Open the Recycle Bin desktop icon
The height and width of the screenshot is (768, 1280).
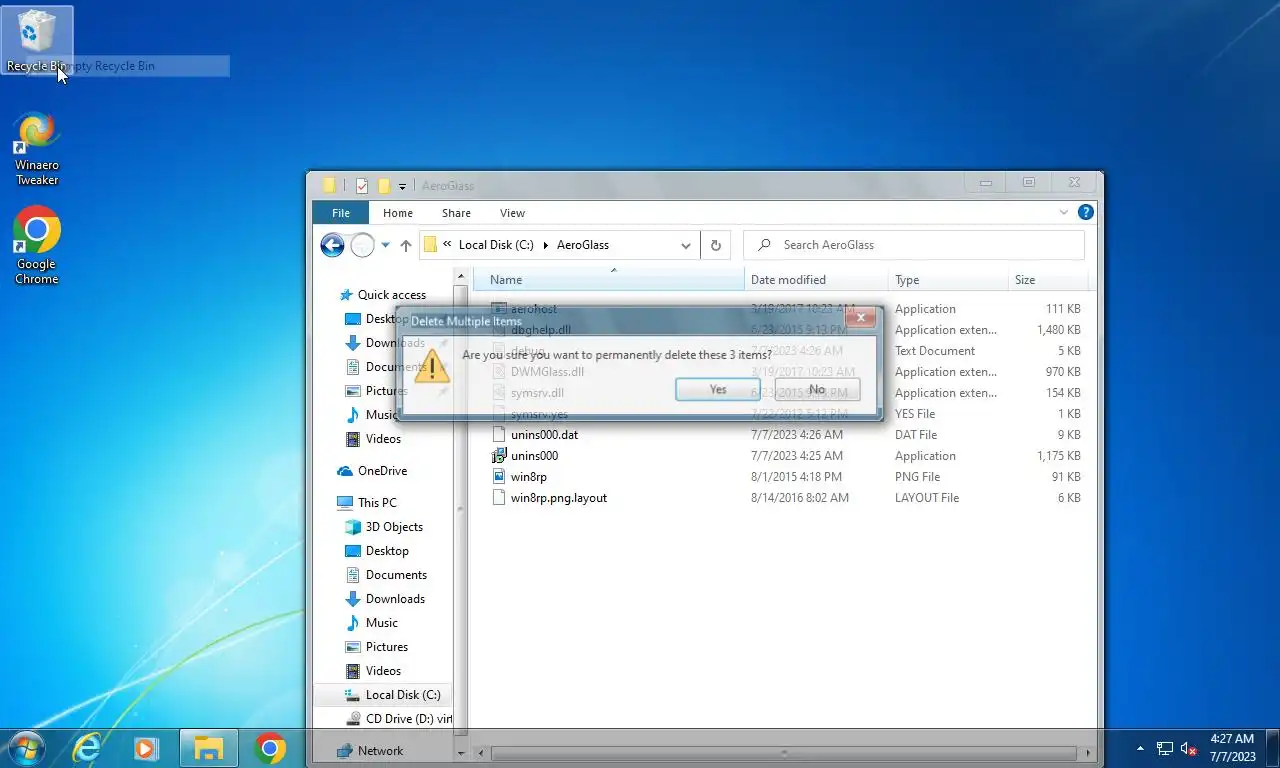click(37, 41)
